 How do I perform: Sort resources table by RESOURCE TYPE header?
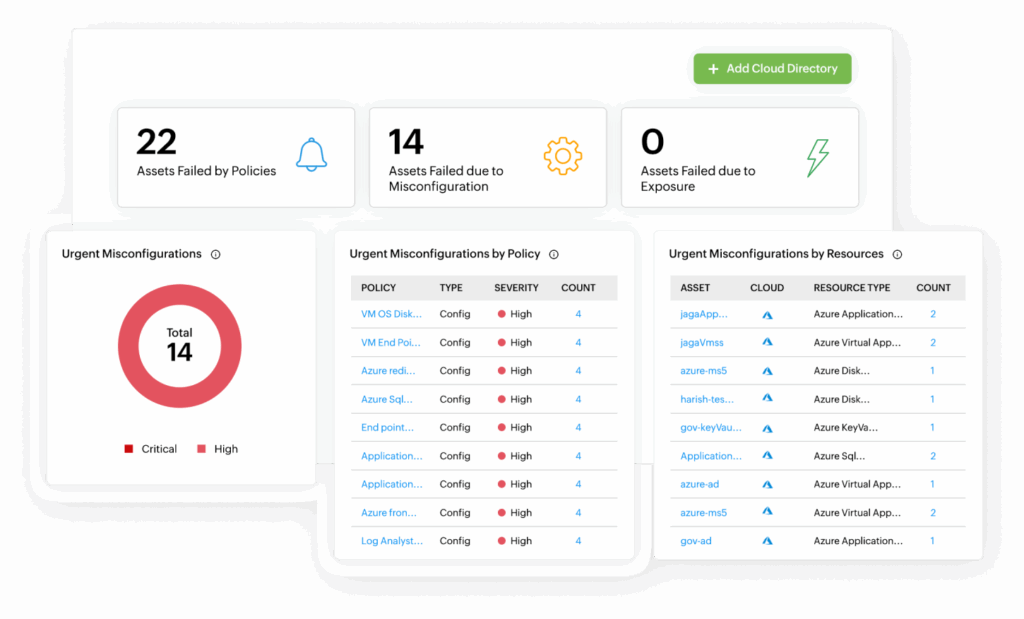(x=852, y=288)
